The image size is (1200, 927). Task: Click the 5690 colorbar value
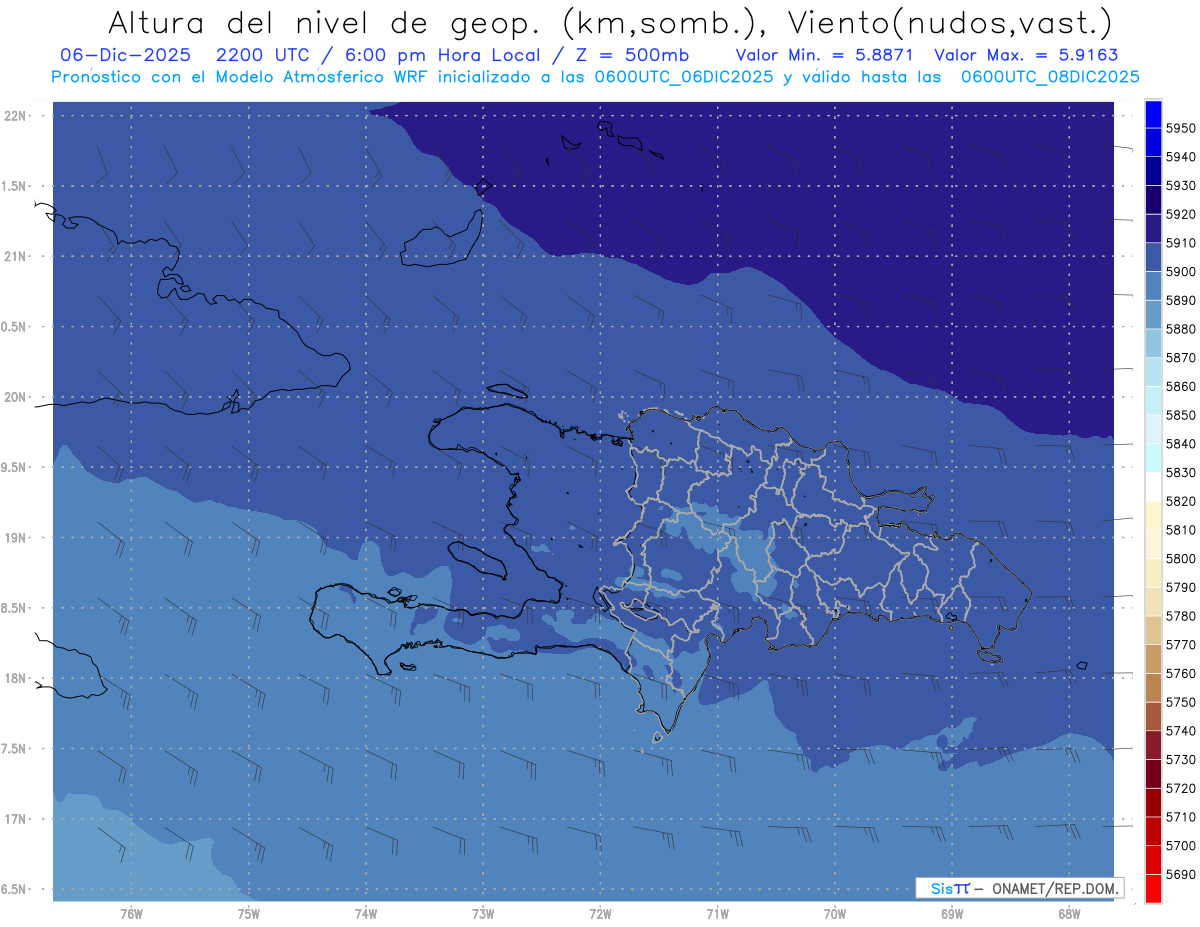[x=1181, y=874]
